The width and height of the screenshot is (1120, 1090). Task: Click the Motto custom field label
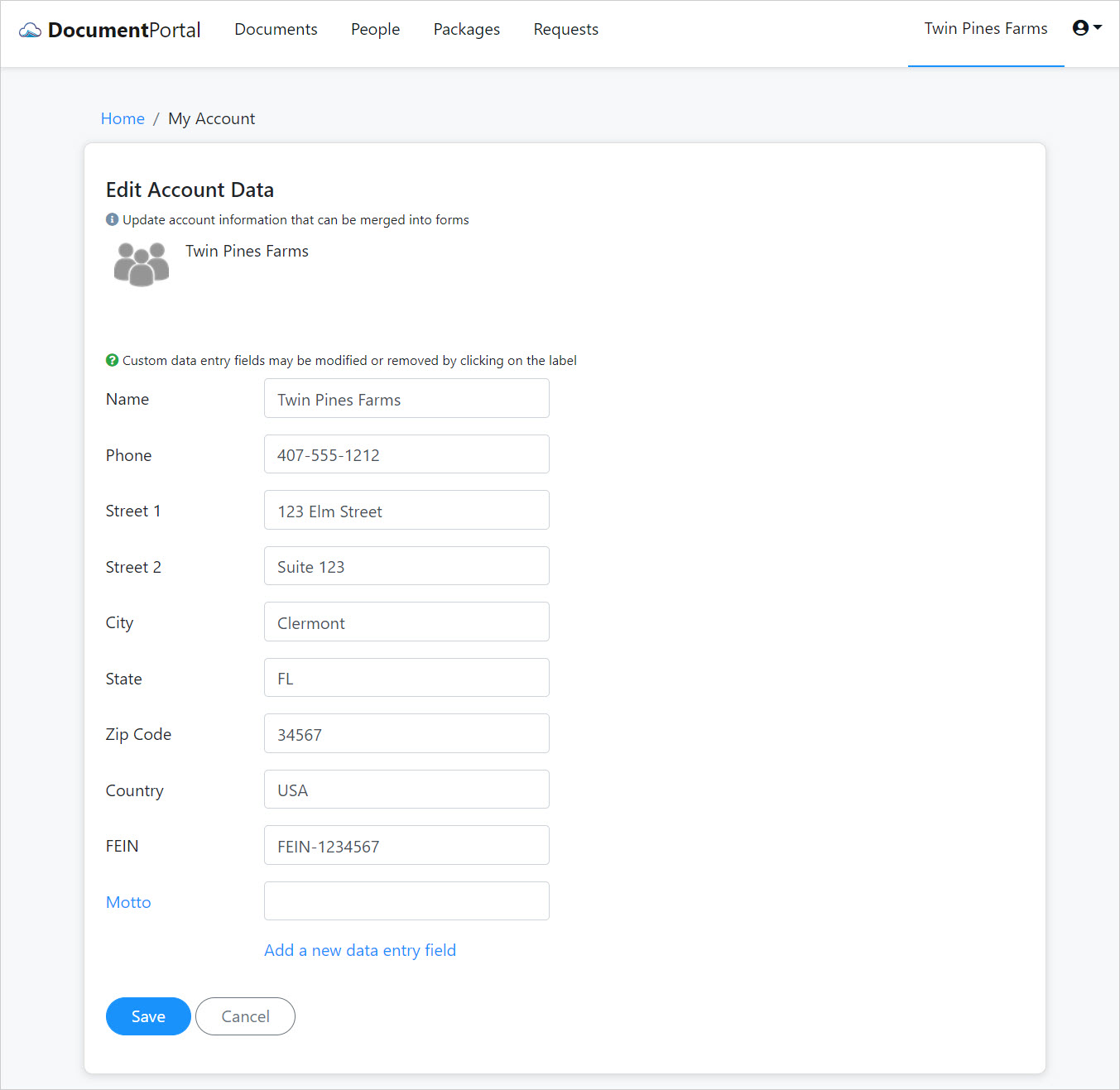click(x=128, y=902)
